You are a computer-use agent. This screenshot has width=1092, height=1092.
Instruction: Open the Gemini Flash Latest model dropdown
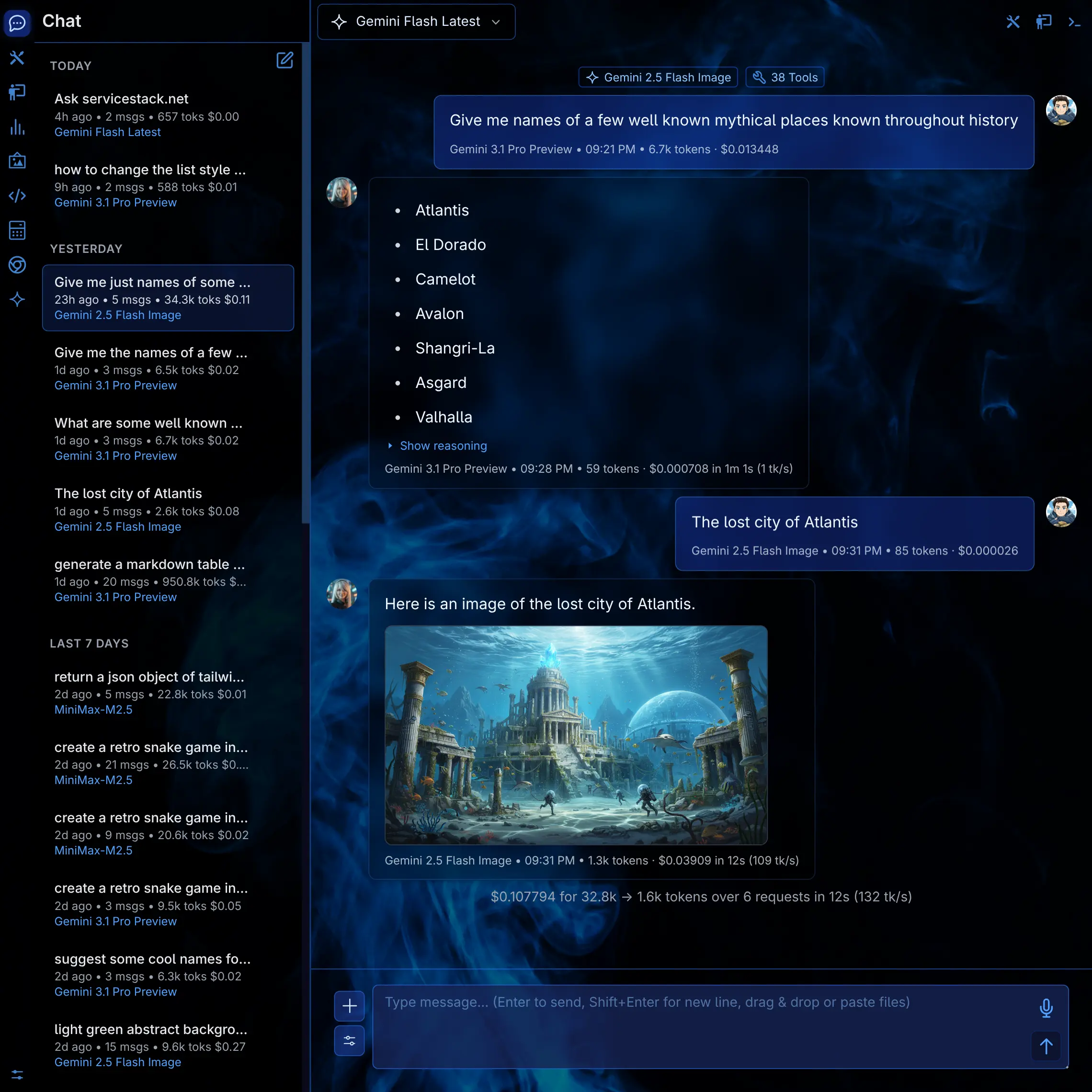pyautogui.click(x=416, y=22)
